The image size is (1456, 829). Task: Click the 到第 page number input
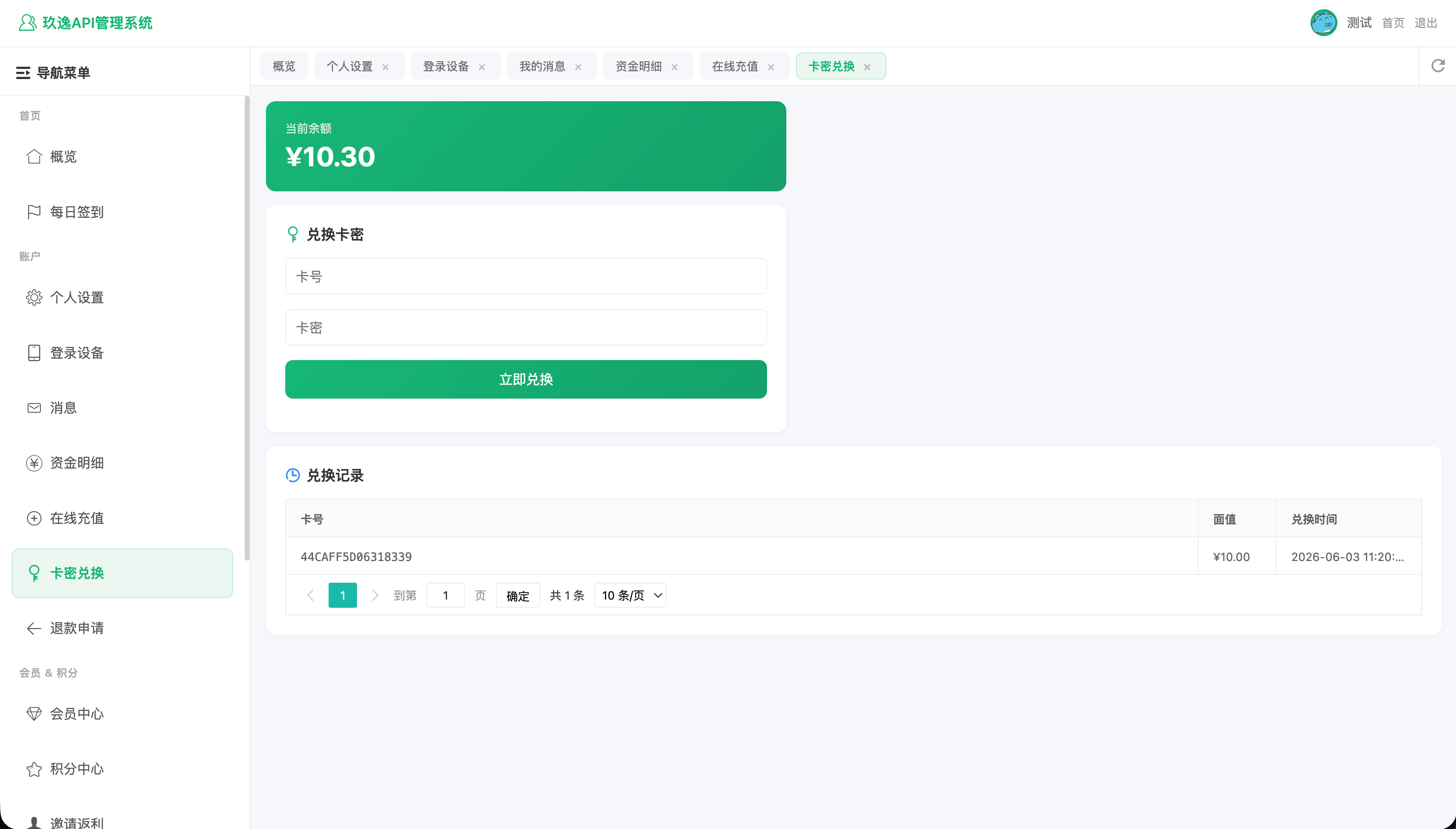point(446,595)
